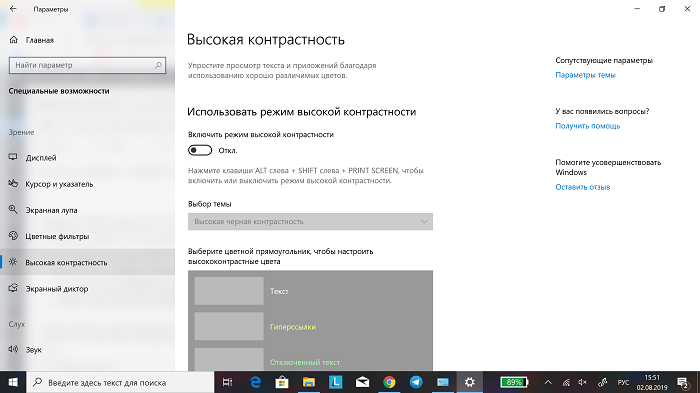Click the Найти параметр search field
The width and height of the screenshot is (700, 393).
(x=88, y=65)
